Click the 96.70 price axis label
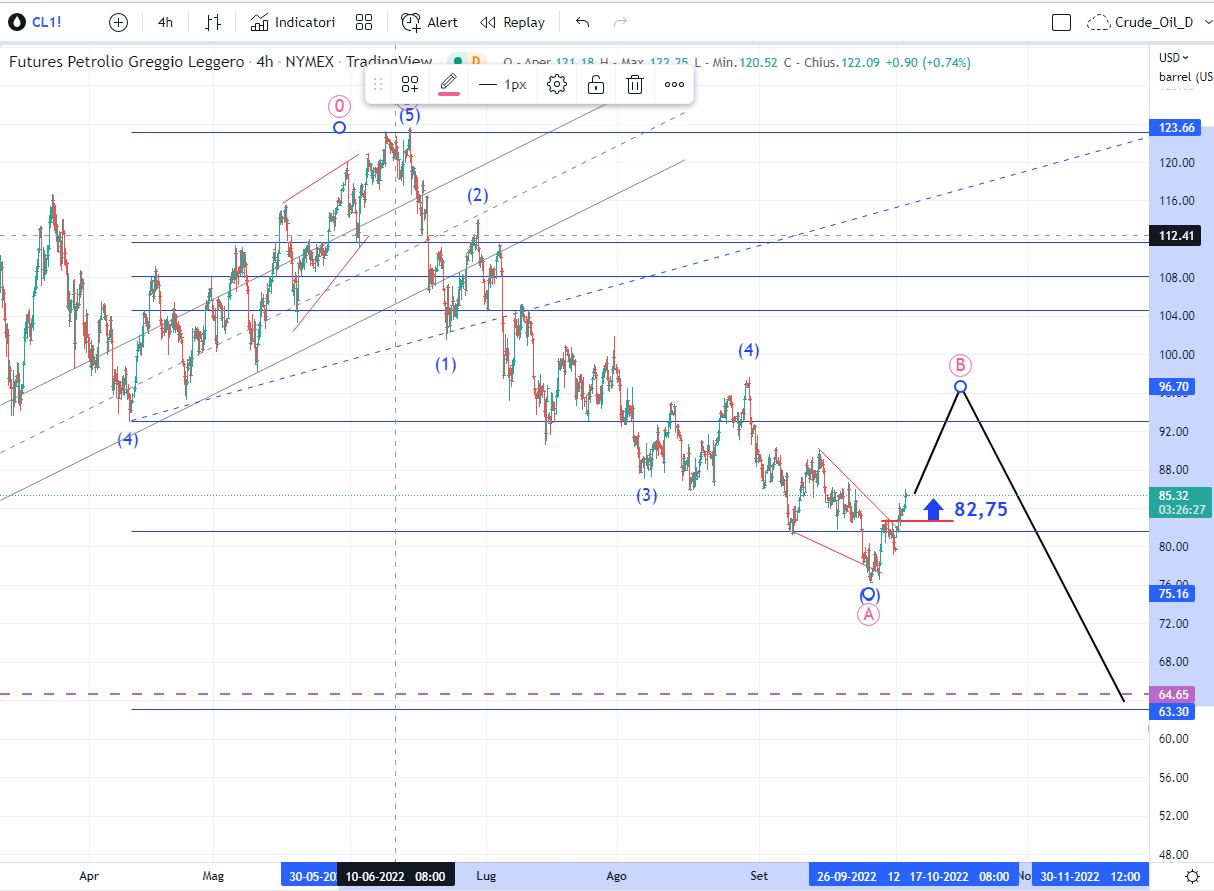The height and width of the screenshot is (891, 1214). point(1173,386)
